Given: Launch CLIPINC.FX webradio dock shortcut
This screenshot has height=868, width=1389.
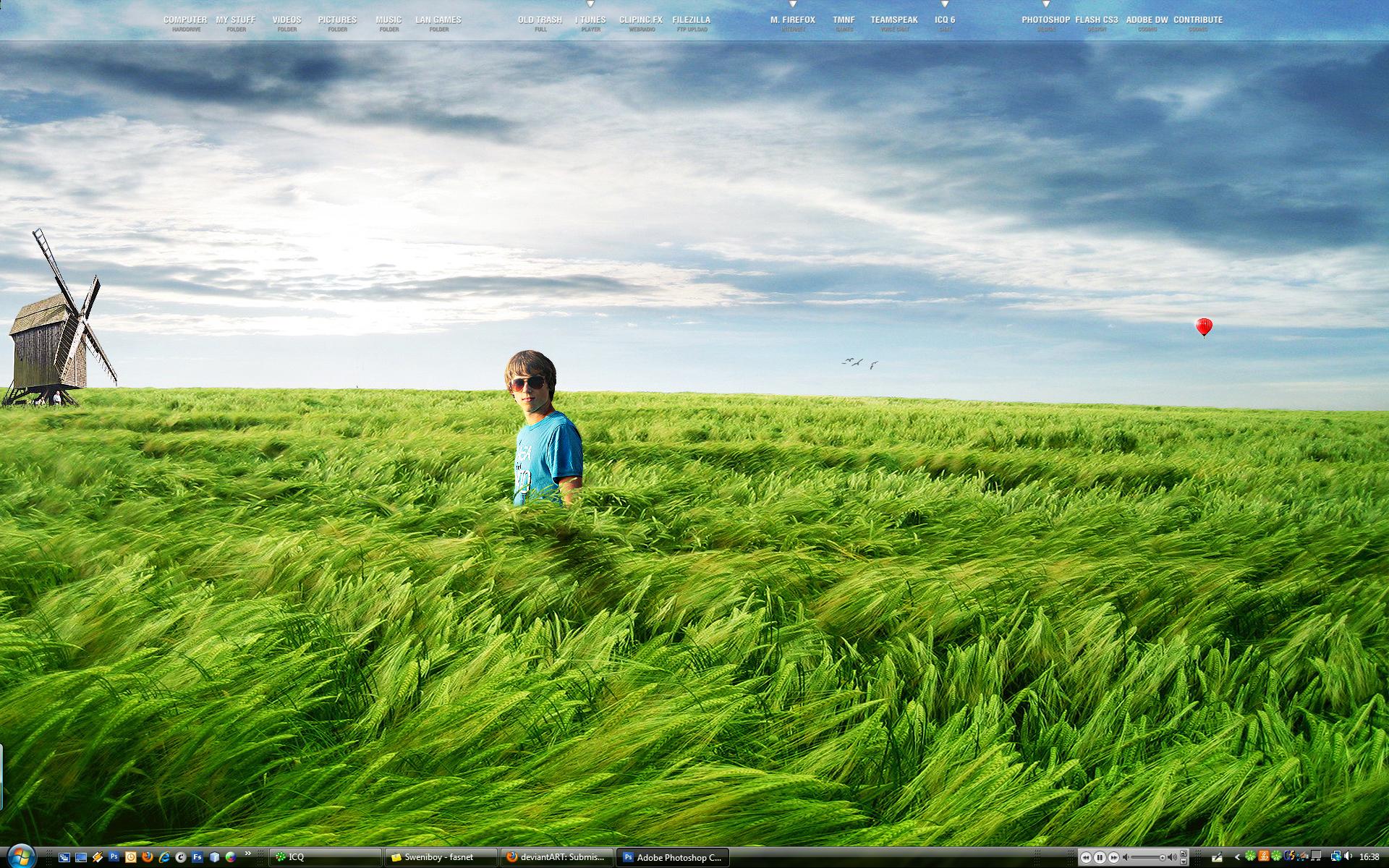Looking at the screenshot, I should 641,23.
